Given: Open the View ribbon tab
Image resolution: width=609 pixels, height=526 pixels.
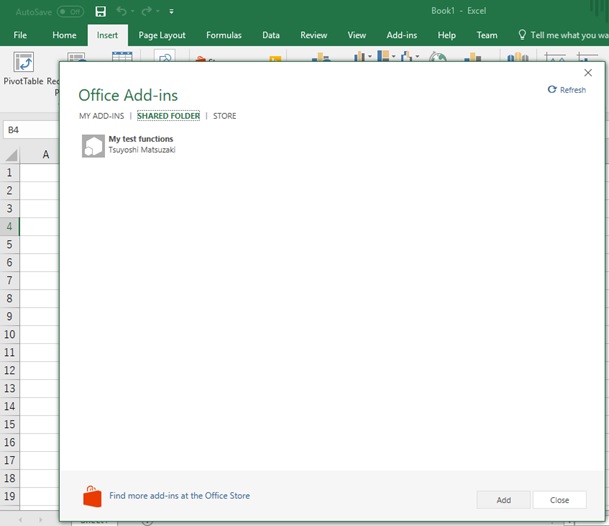Looking at the screenshot, I should pos(357,35).
